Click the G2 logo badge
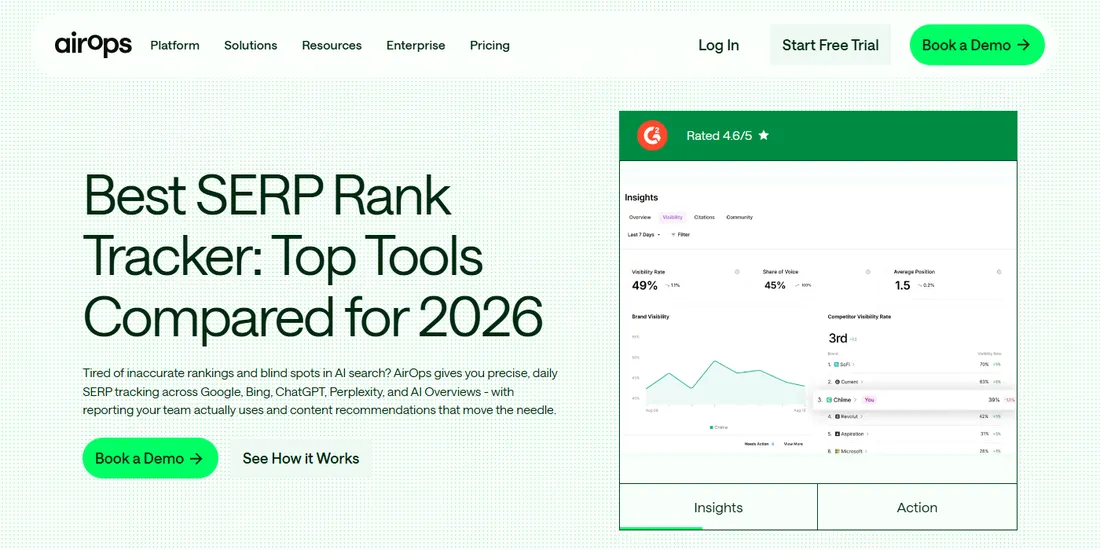Image resolution: width=1100 pixels, height=550 pixels. pyautogui.click(x=652, y=135)
